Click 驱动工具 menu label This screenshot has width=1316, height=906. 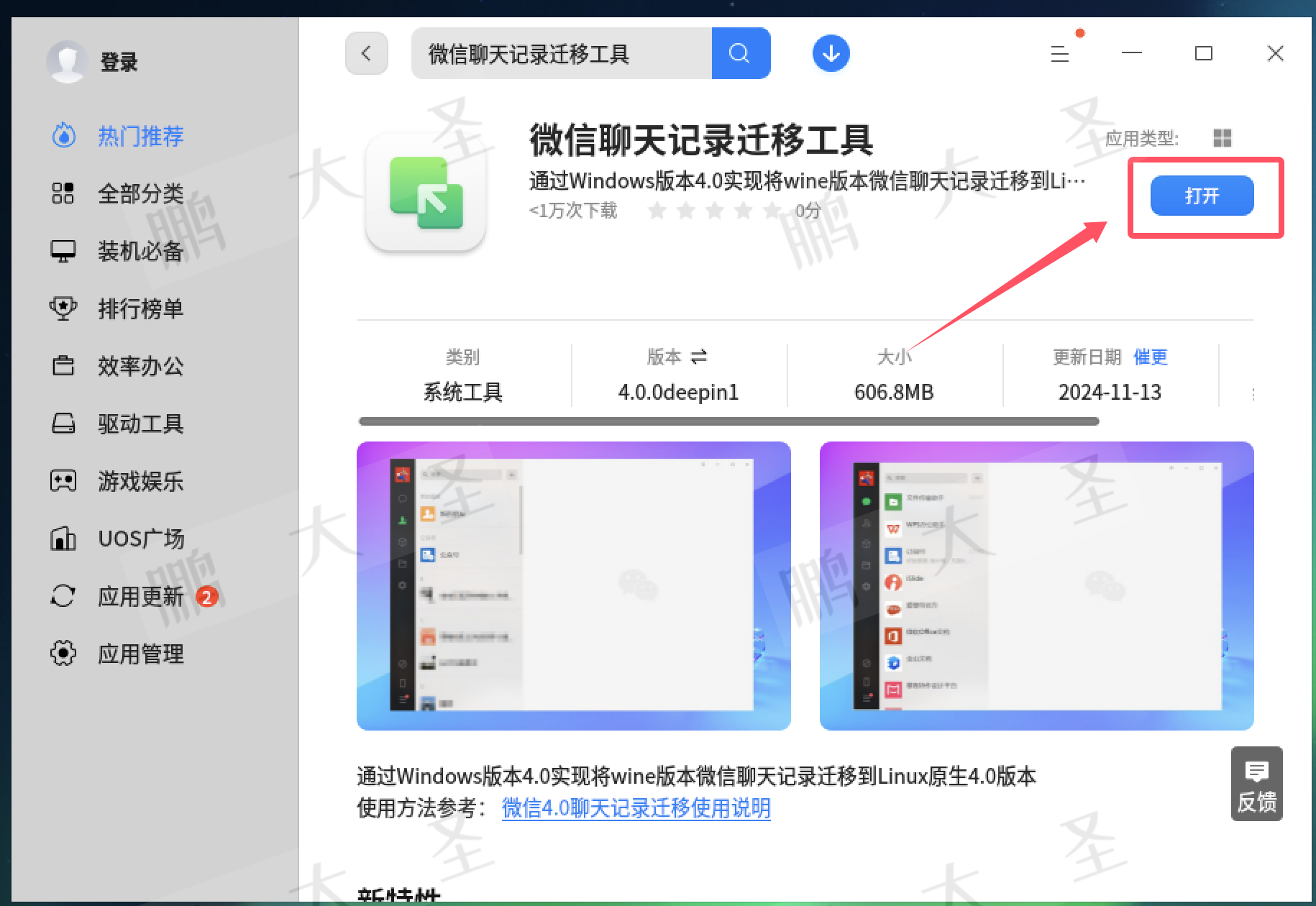coord(141,424)
